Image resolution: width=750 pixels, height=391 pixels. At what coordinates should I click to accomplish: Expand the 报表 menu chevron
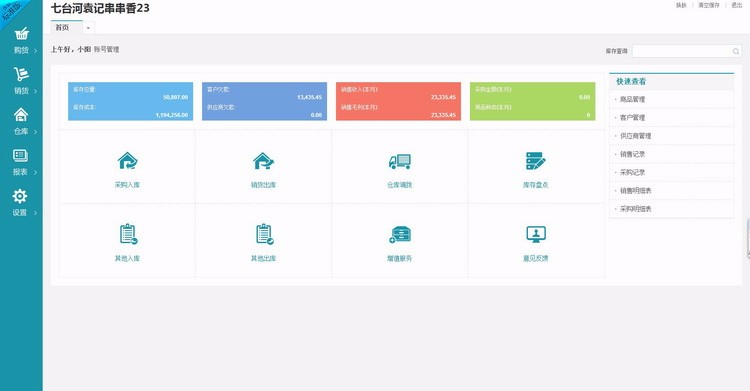click(35, 172)
